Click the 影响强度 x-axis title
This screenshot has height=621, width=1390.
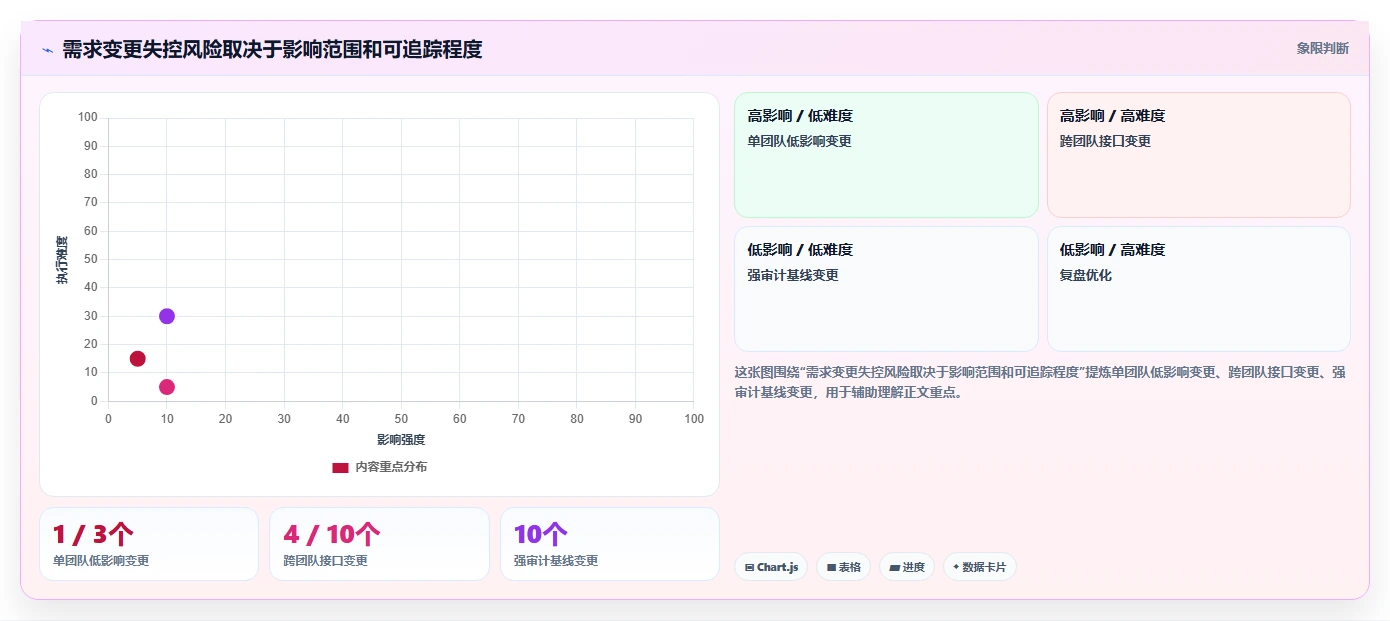(x=401, y=440)
